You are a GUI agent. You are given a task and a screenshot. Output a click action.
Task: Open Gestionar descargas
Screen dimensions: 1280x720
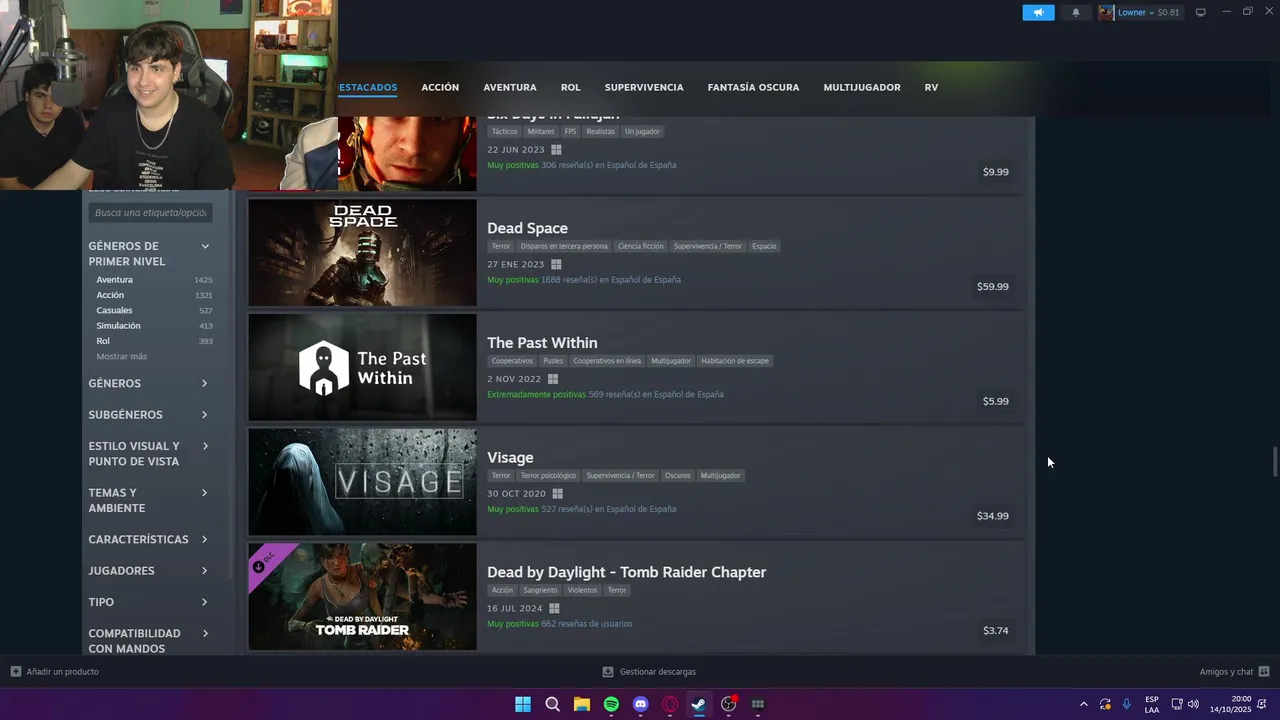[649, 672]
